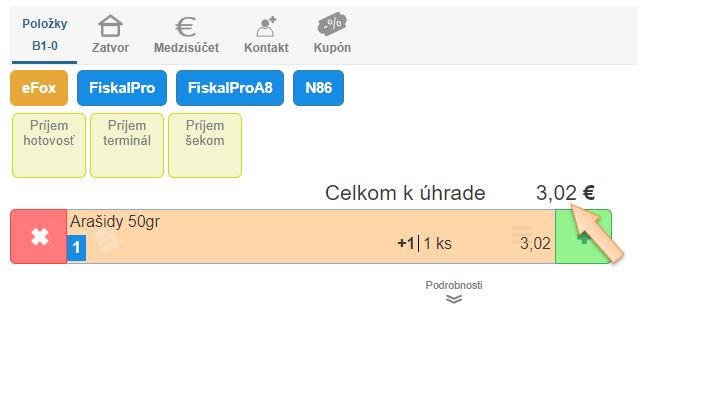
Task: Choose the FiskalProA8 button
Action: click(x=230, y=88)
